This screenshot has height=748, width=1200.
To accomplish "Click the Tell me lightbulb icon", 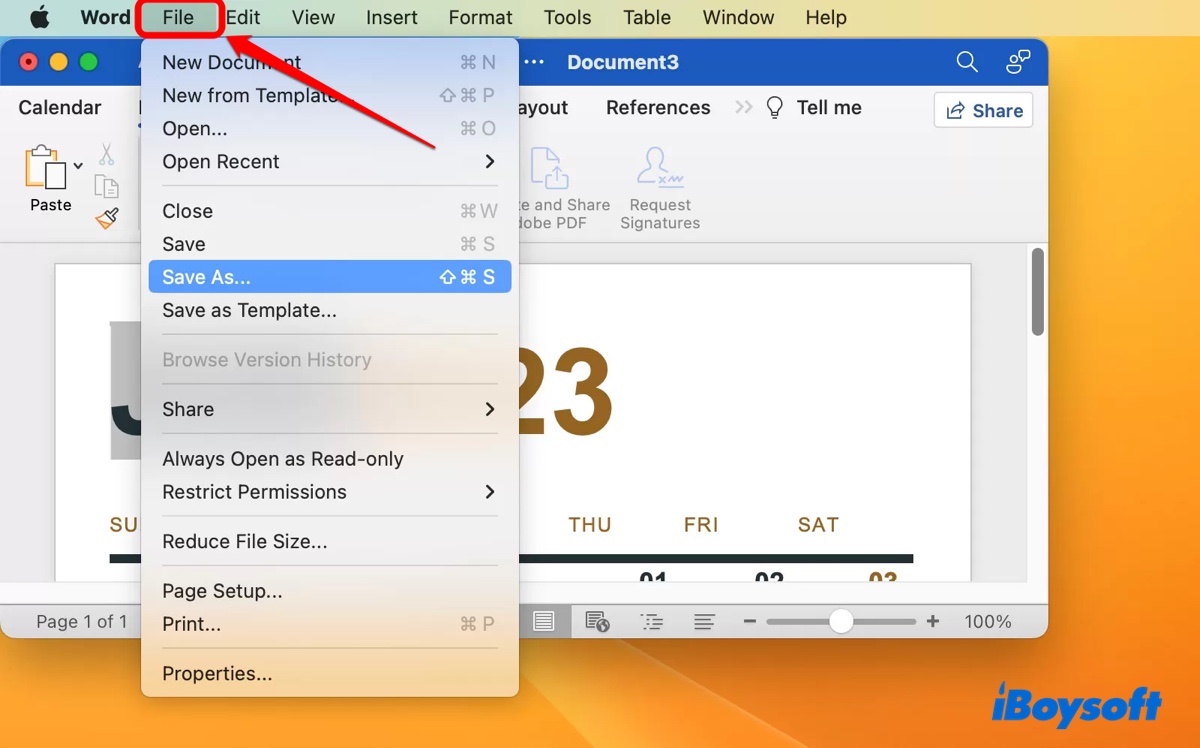I will pos(774,107).
